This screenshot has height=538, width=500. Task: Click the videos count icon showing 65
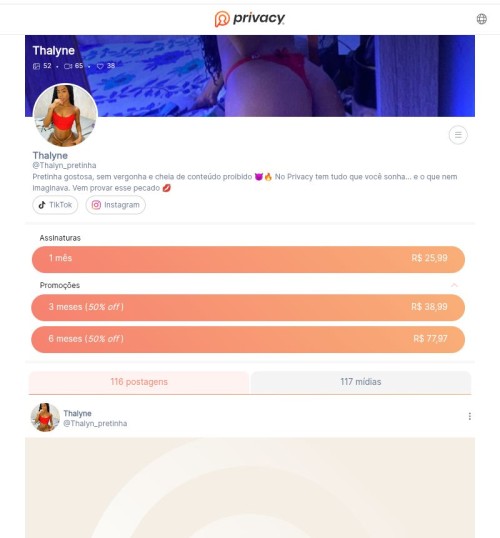click(68, 66)
